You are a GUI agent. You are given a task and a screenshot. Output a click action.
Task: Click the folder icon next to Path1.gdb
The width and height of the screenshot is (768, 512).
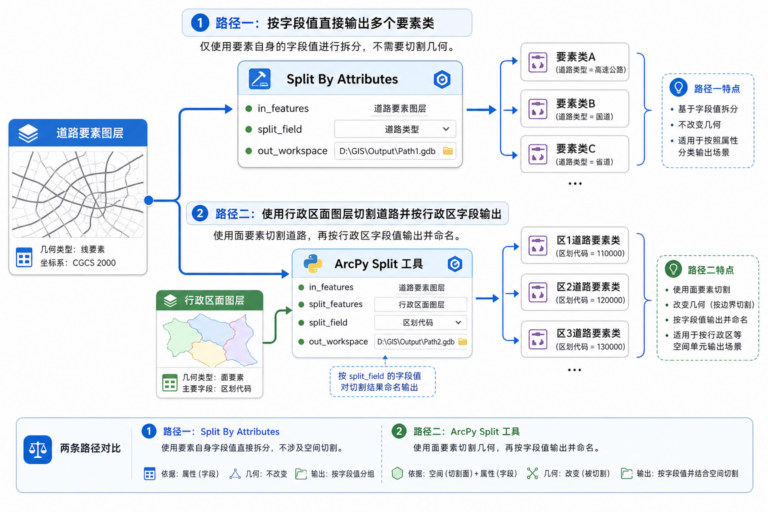point(448,151)
